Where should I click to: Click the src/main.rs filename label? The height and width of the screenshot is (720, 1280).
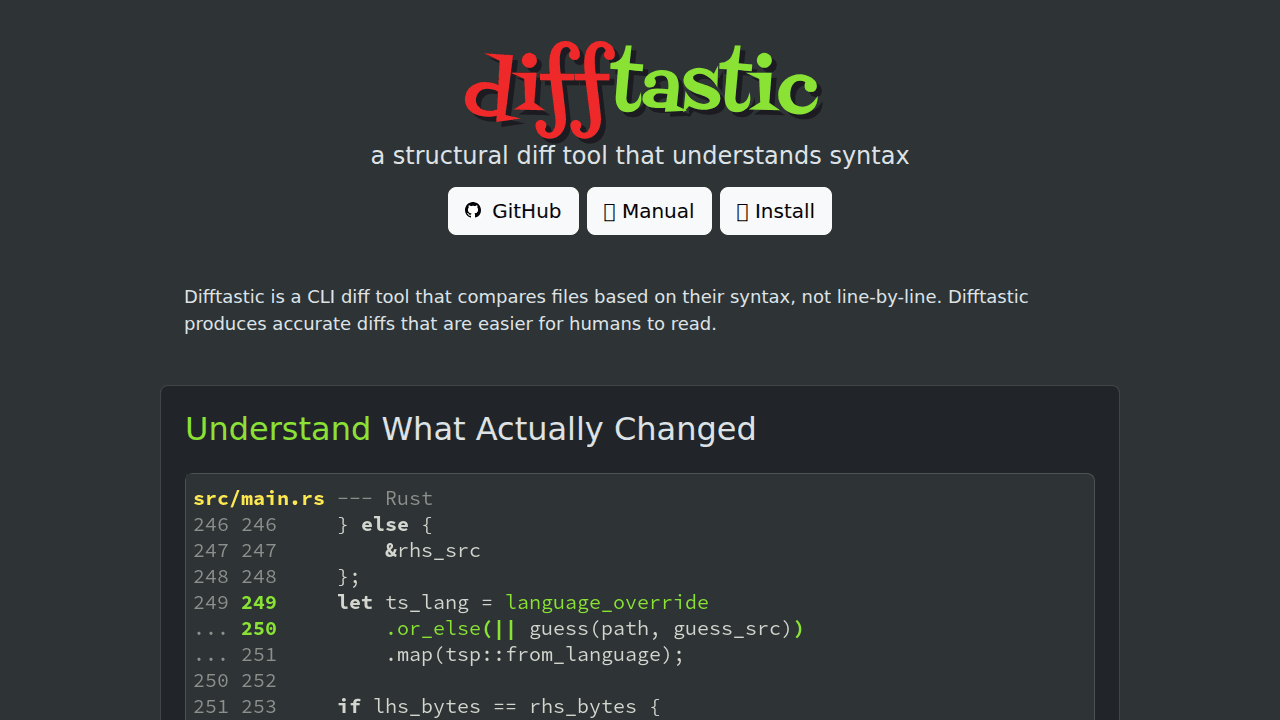[259, 498]
